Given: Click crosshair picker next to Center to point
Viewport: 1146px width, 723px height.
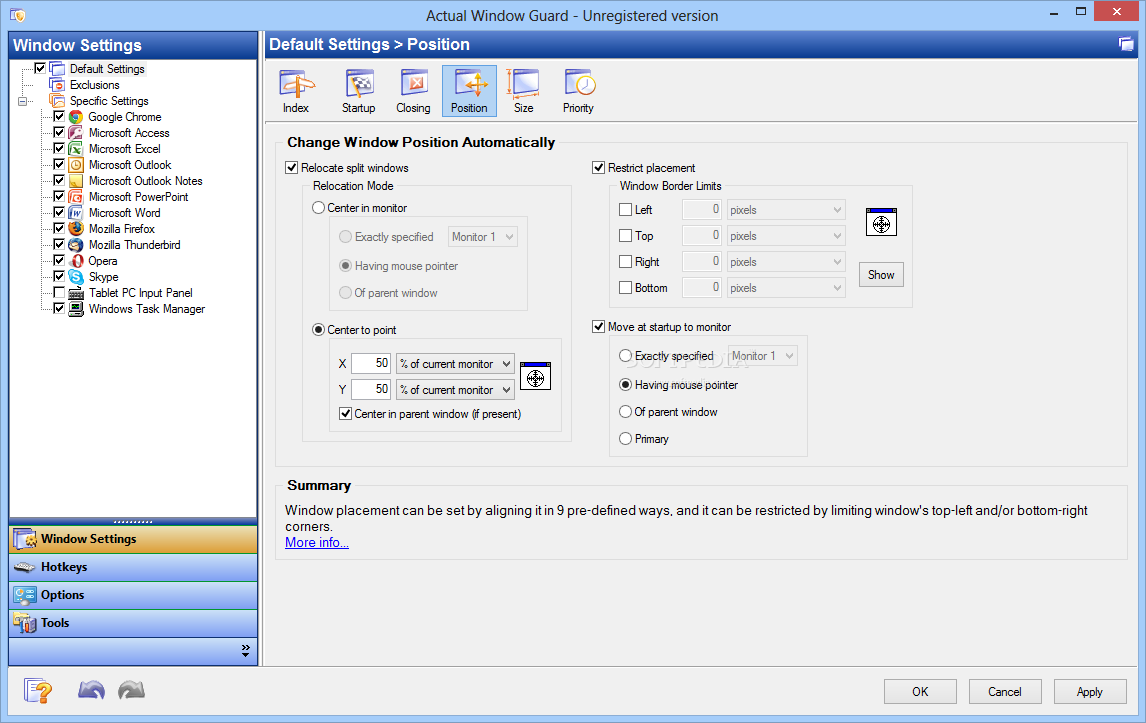Looking at the screenshot, I should [535, 376].
